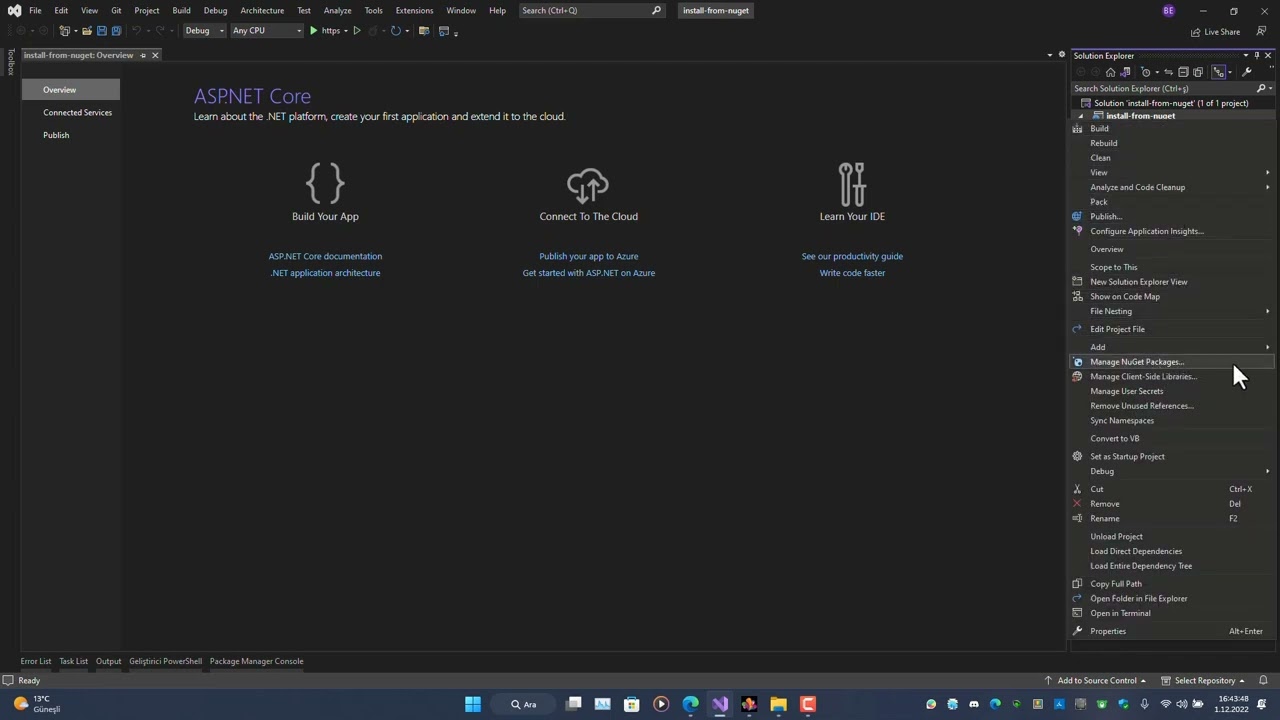Open See our productivity guide link

click(852, 256)
